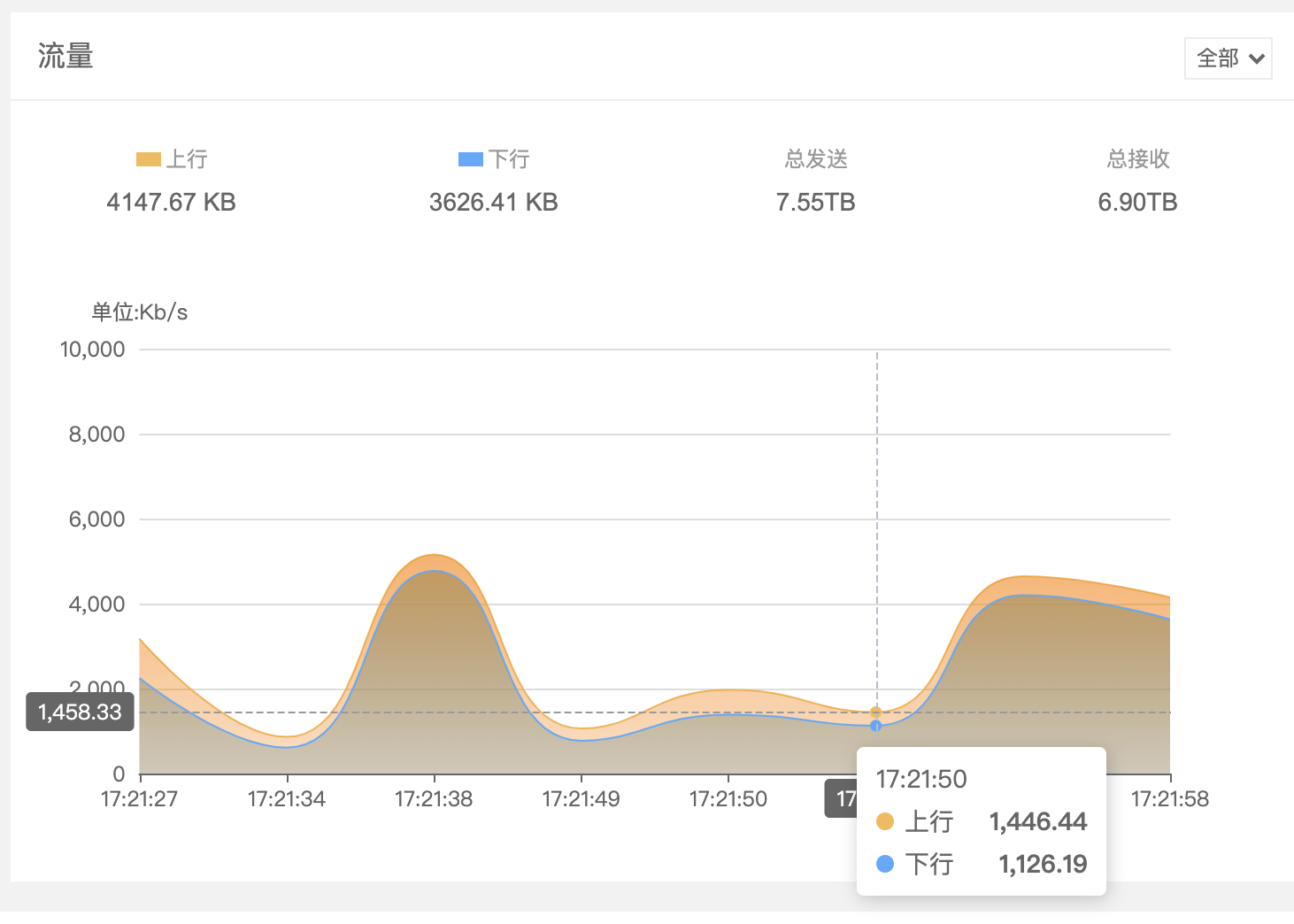
Task: Click the orange data point on the chart line
Action: (875, 712)
